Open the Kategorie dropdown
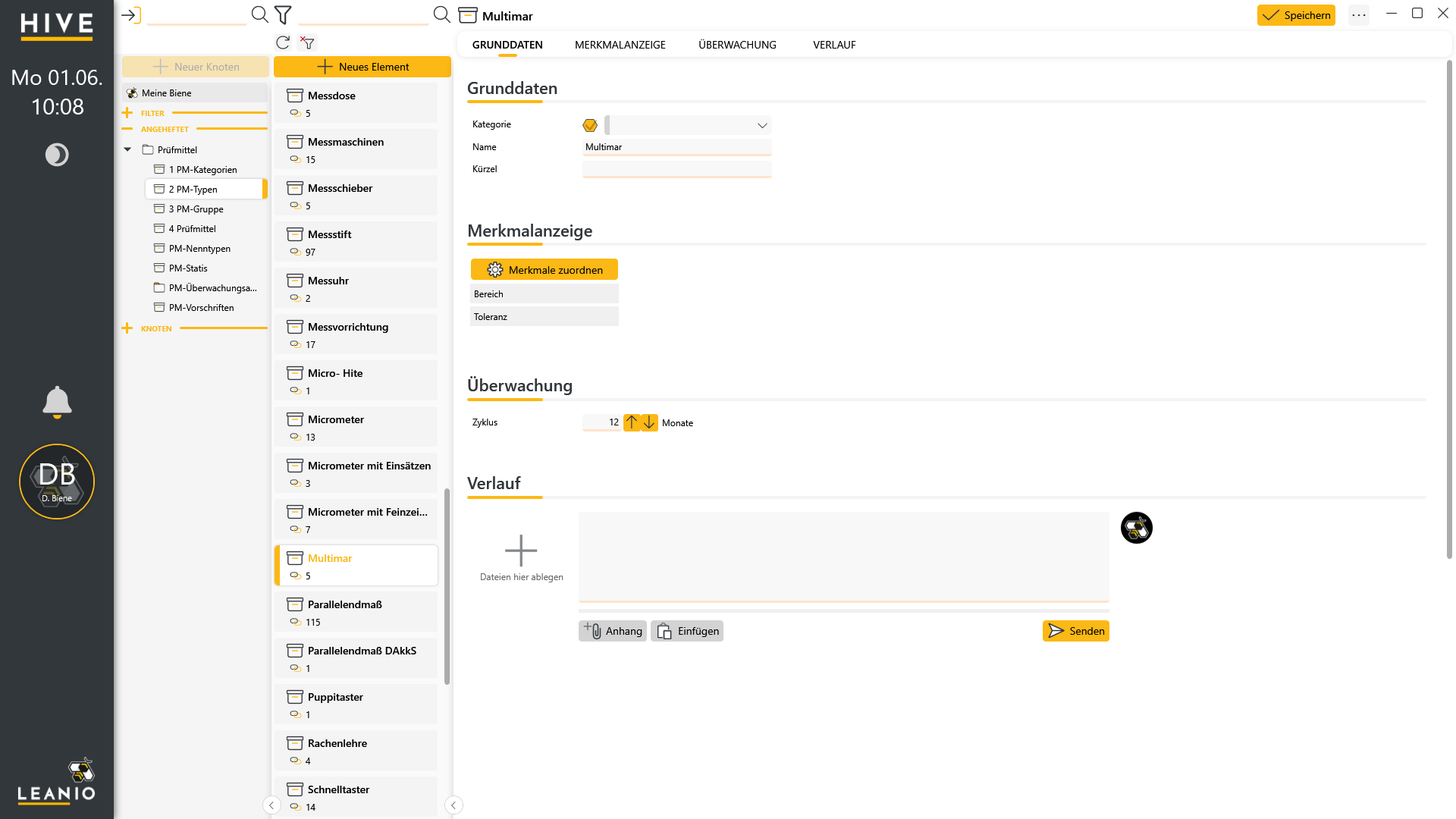 pyautogui.click(x=762, y=125)
